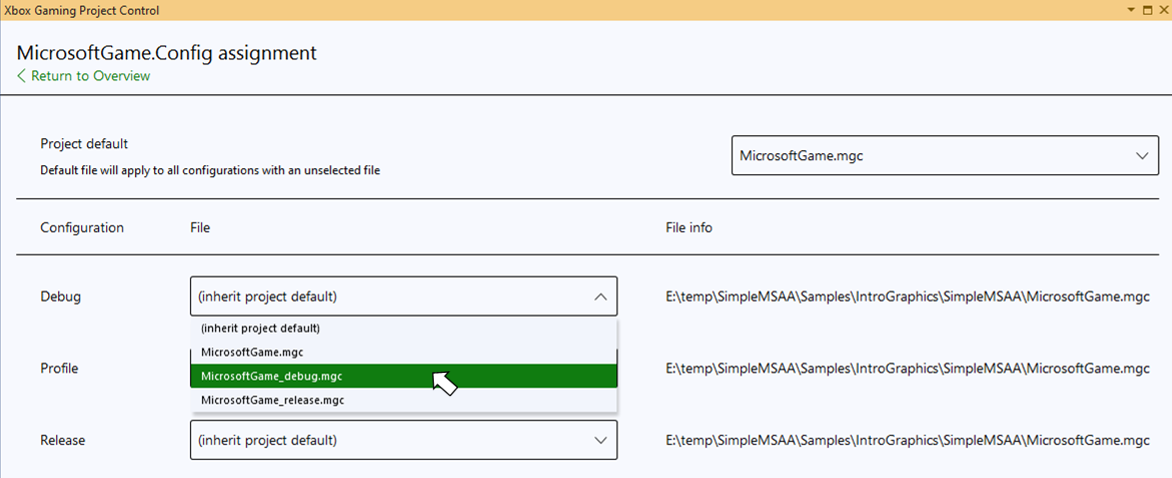The image size is (1172, 478).
Task: Select (inherit project default) from the open list
Action: point(404,328)
